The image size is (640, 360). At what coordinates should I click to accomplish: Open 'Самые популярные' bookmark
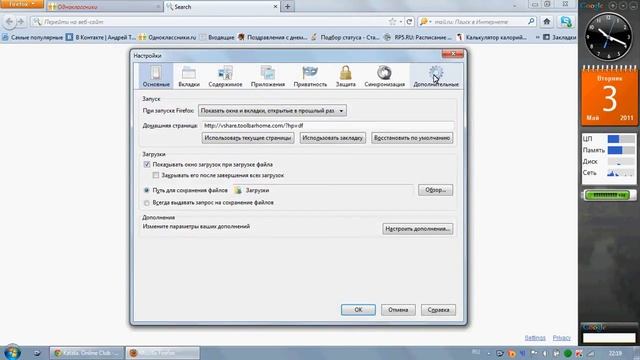[33, 37]
